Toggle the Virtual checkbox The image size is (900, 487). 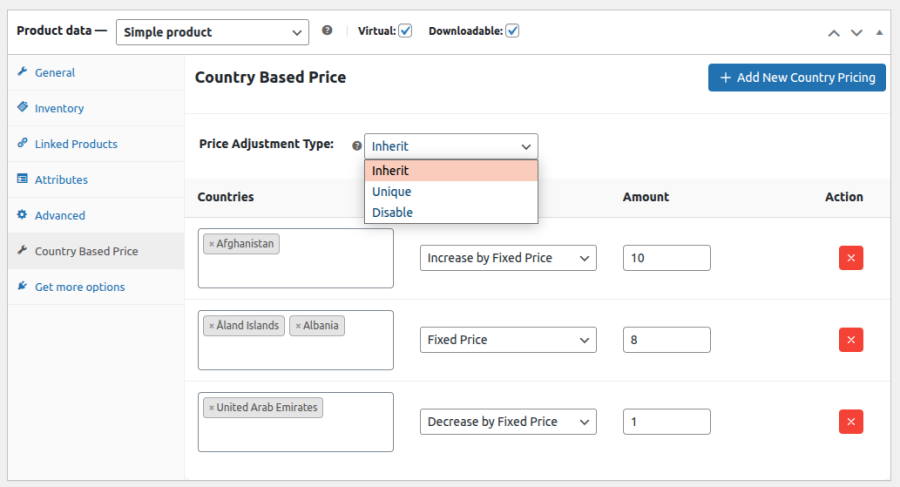point(405,31)
